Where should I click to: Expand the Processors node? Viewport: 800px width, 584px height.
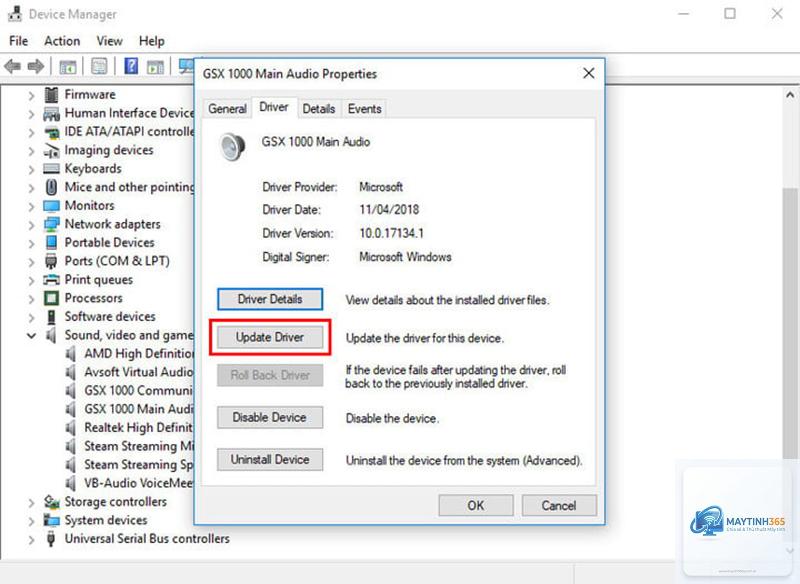31,299
